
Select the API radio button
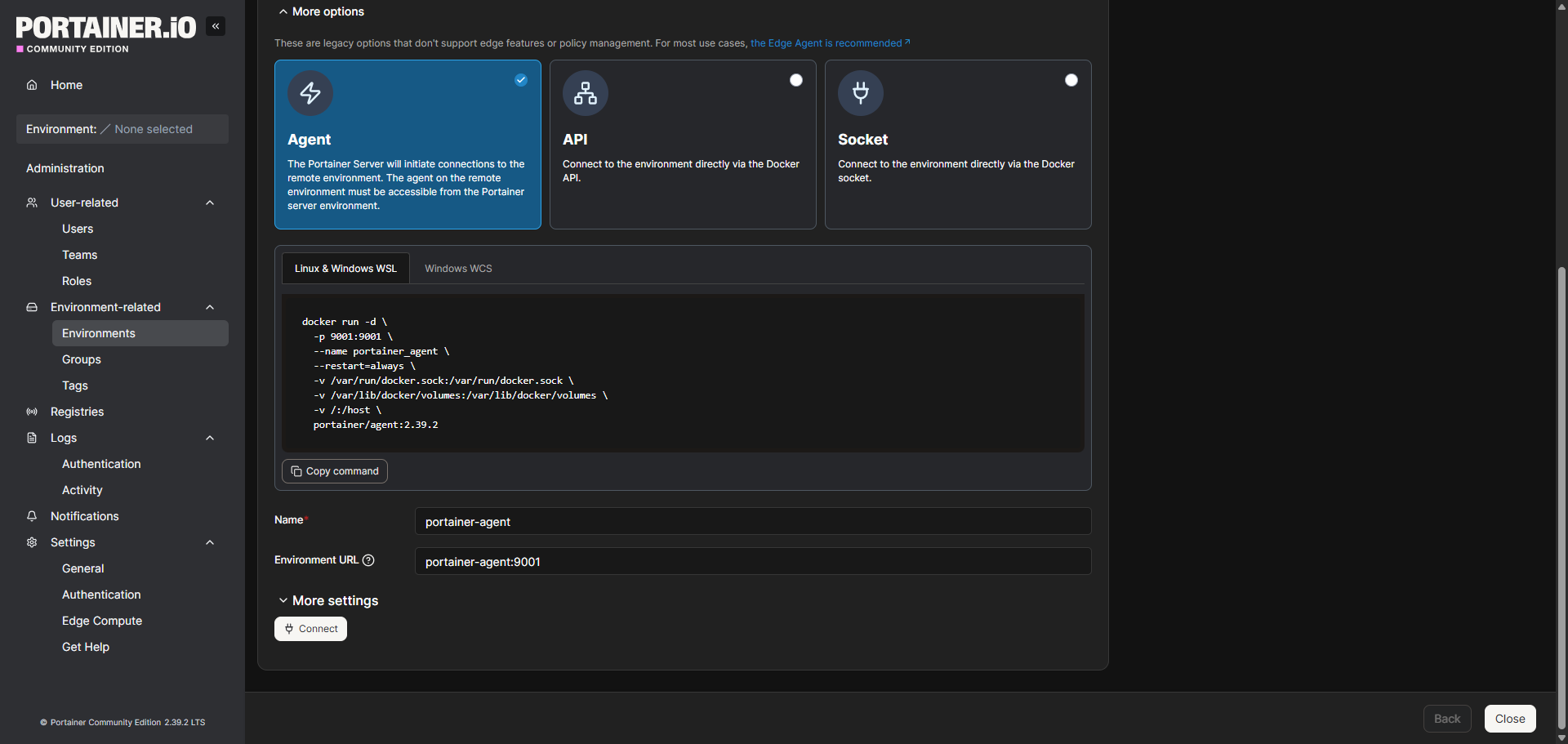click(x=796, y=80)
